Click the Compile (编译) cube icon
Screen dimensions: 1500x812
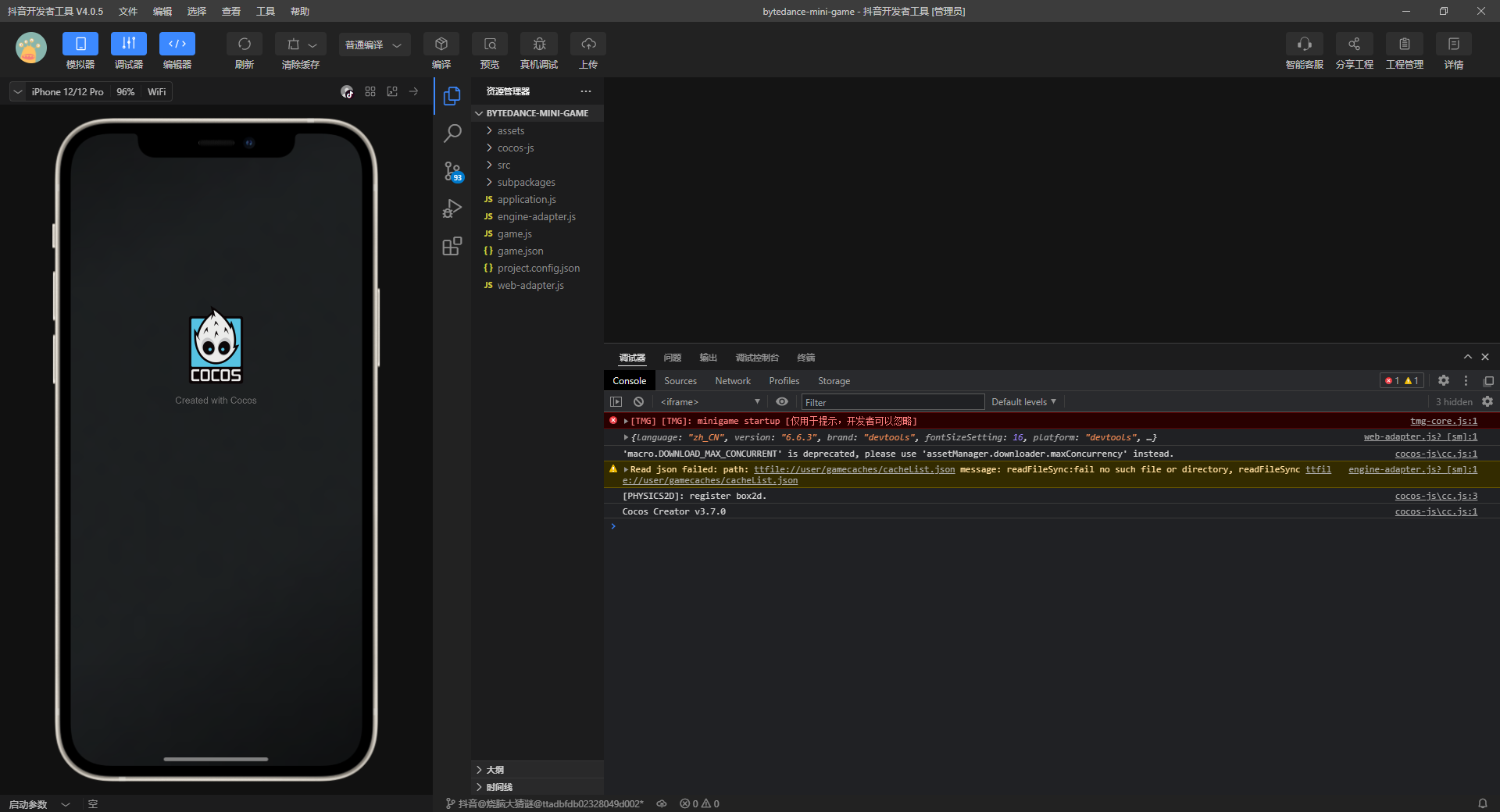coord(441,45)
